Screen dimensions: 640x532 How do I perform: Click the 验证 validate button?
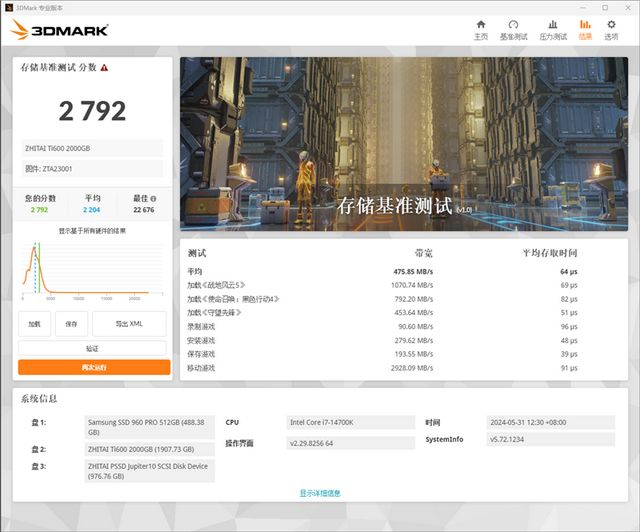tap(92, 348)
